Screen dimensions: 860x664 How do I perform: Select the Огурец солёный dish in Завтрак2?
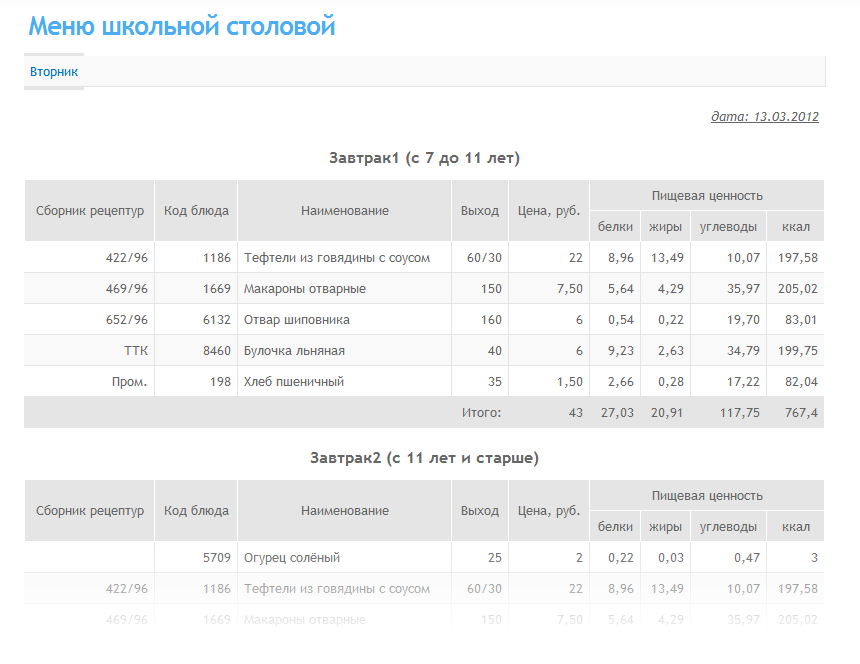[292, 558]
